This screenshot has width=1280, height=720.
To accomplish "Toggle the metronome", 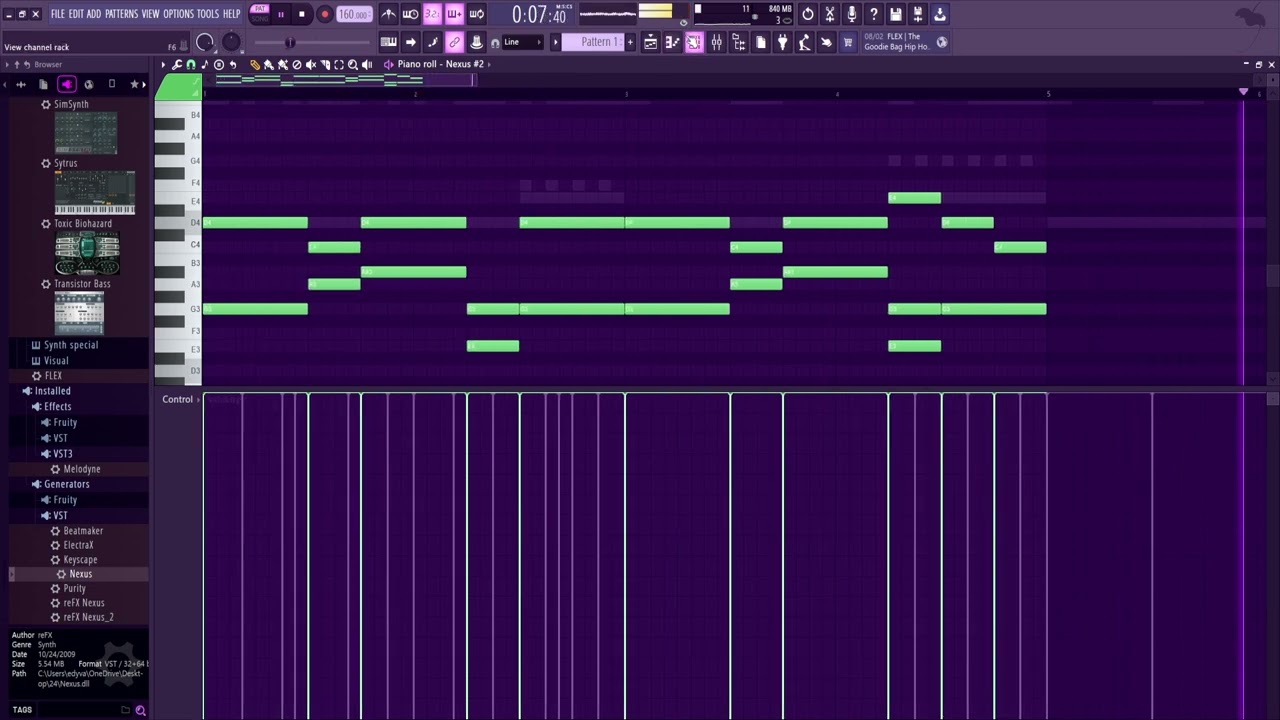I will tap(388, 14).
